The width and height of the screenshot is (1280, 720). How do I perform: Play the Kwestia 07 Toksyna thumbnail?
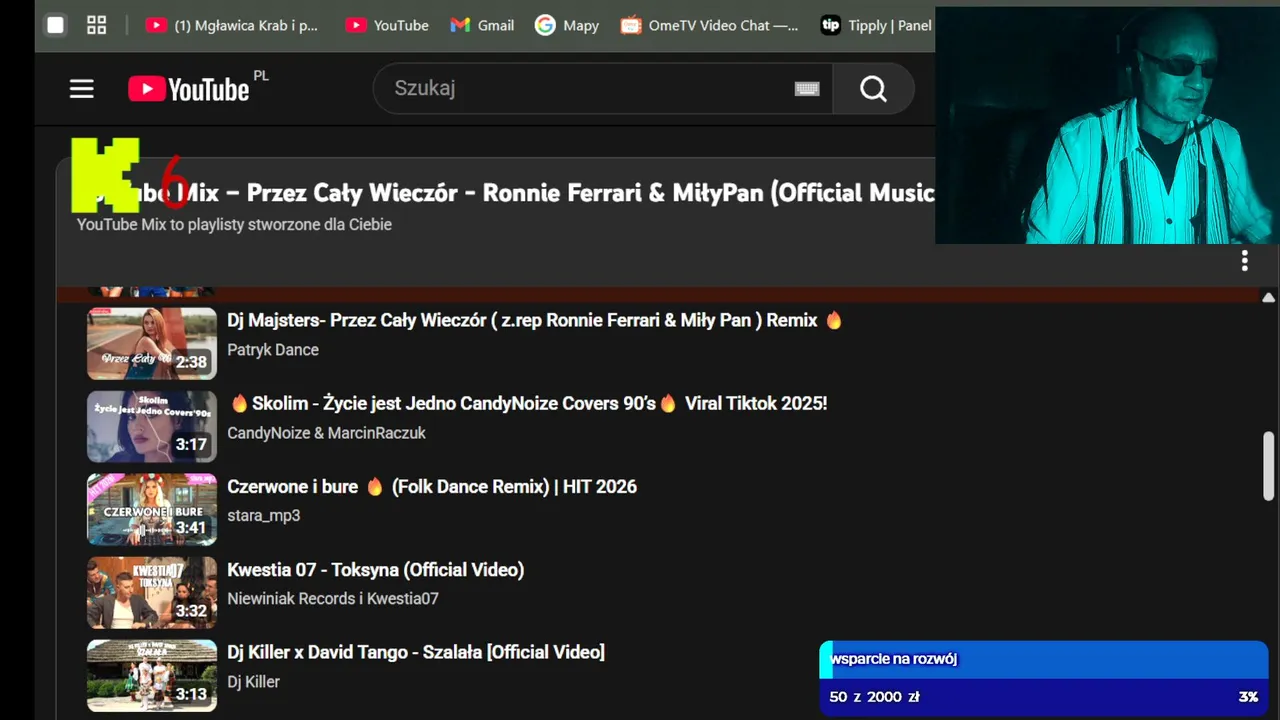coord(152,592)
